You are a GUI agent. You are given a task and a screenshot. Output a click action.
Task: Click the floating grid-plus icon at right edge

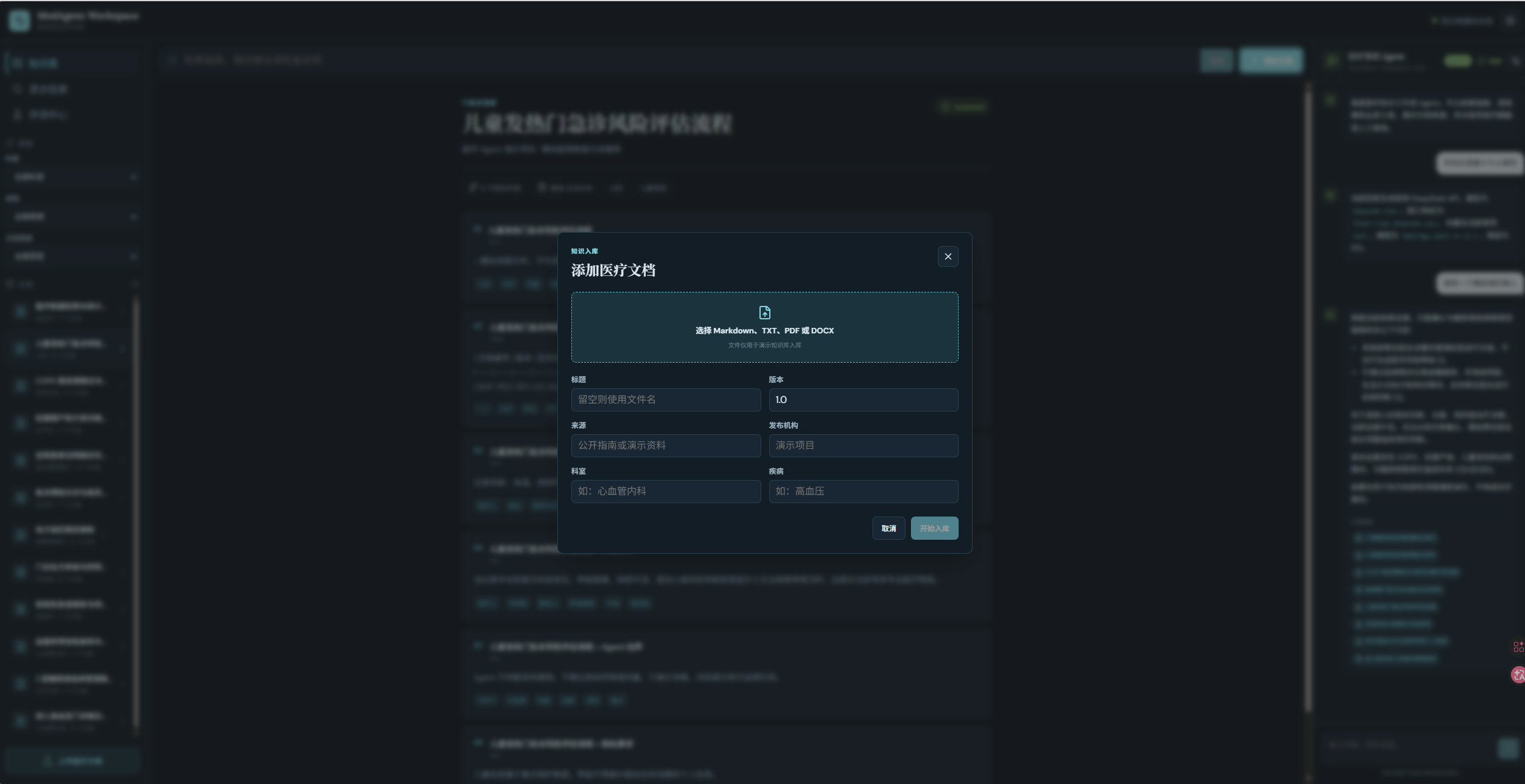[x=1518, y=647]
